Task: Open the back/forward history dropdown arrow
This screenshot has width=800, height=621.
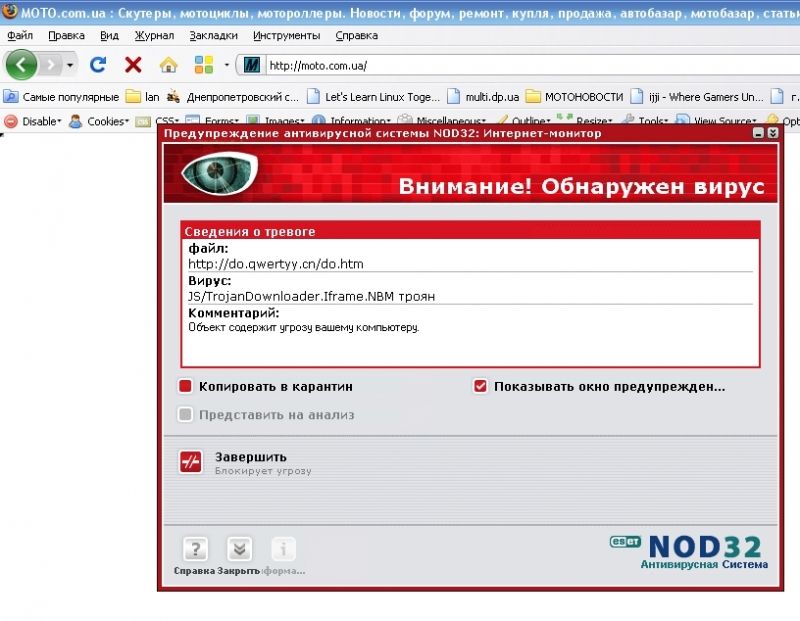Action: [x=70, y=65]
